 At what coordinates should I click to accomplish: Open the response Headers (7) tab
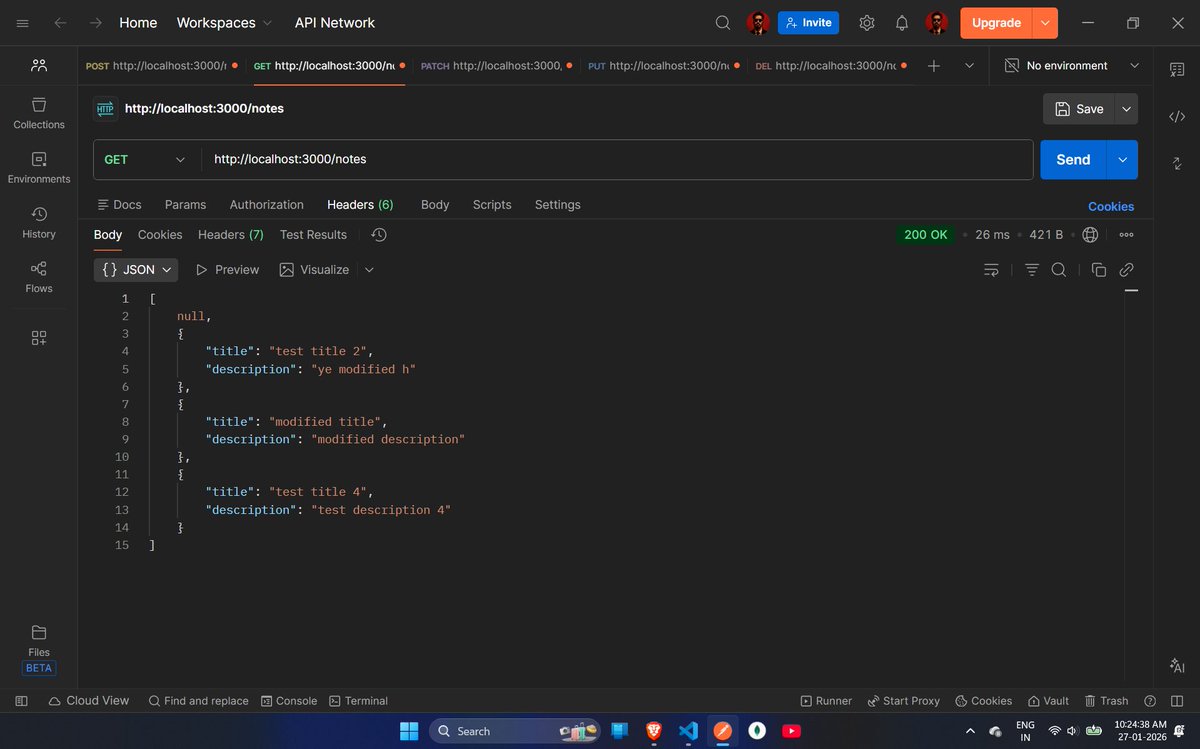click(x=231, y=234)
